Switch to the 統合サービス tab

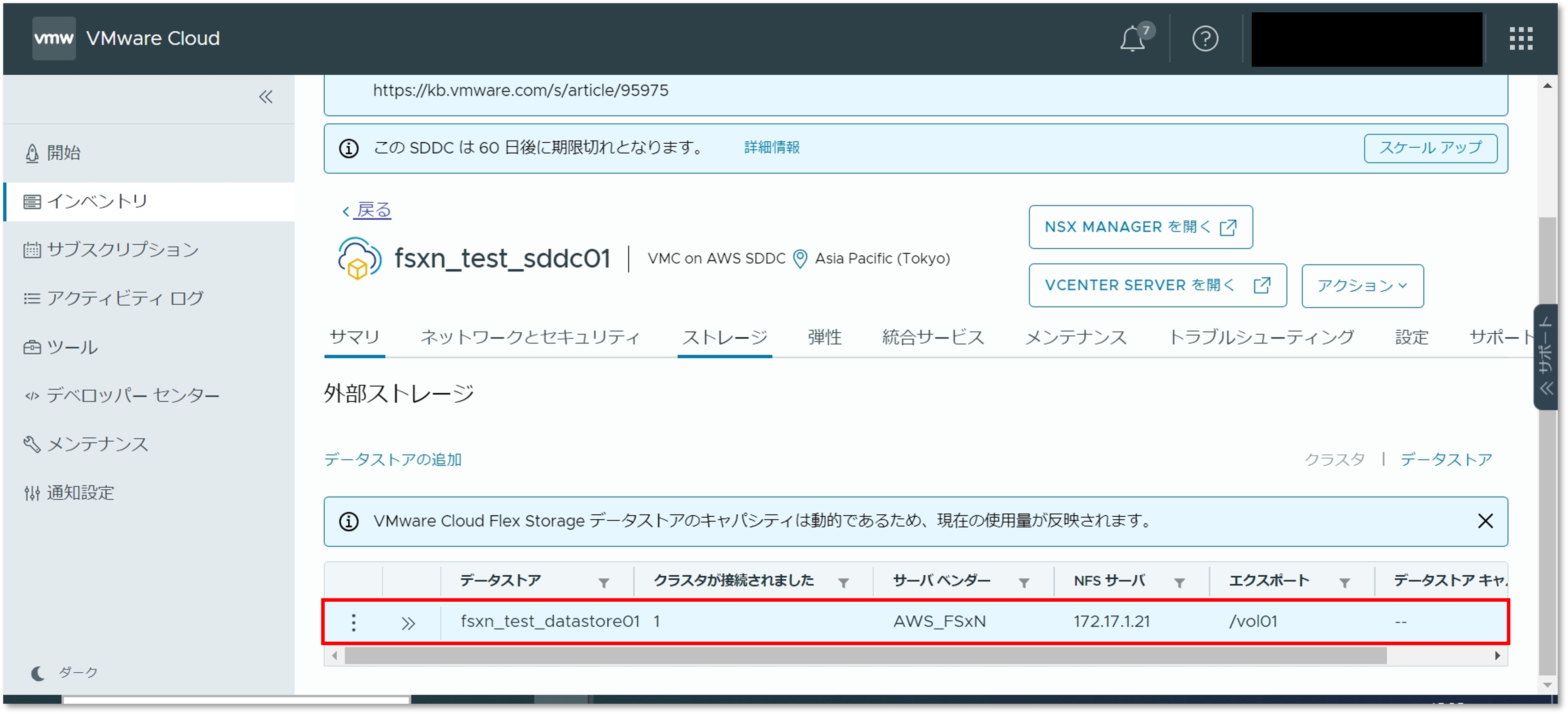[933, 338]
